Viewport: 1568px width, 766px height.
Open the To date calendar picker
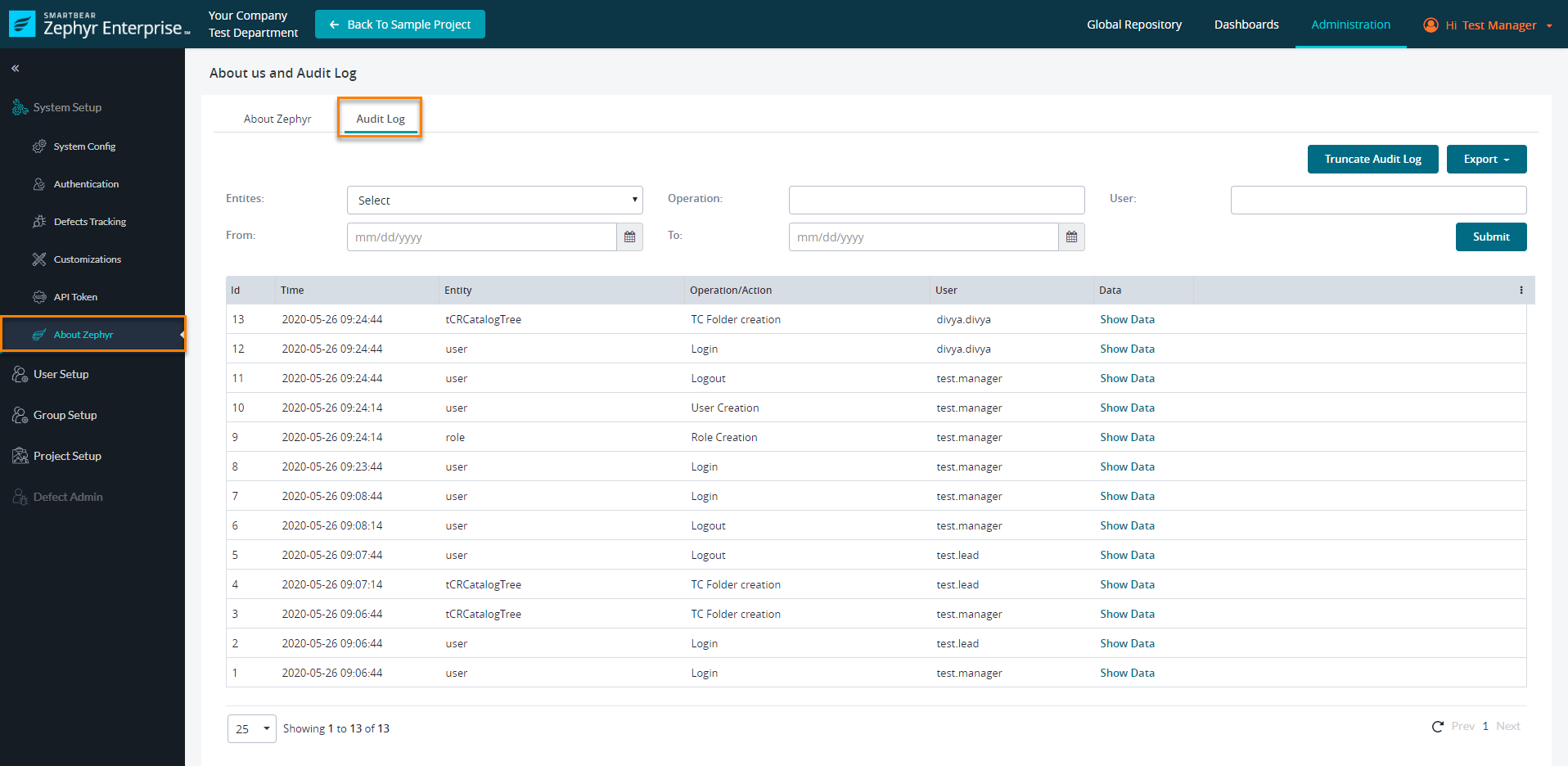click(1071, 237)
